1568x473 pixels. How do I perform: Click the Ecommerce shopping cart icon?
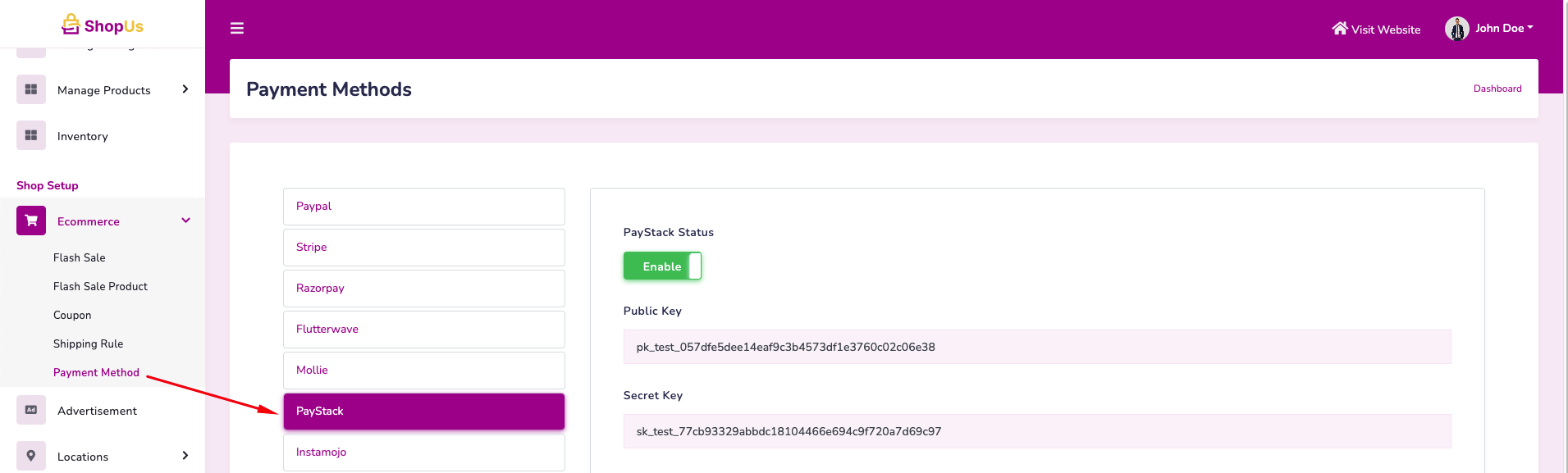coord(31,221)
